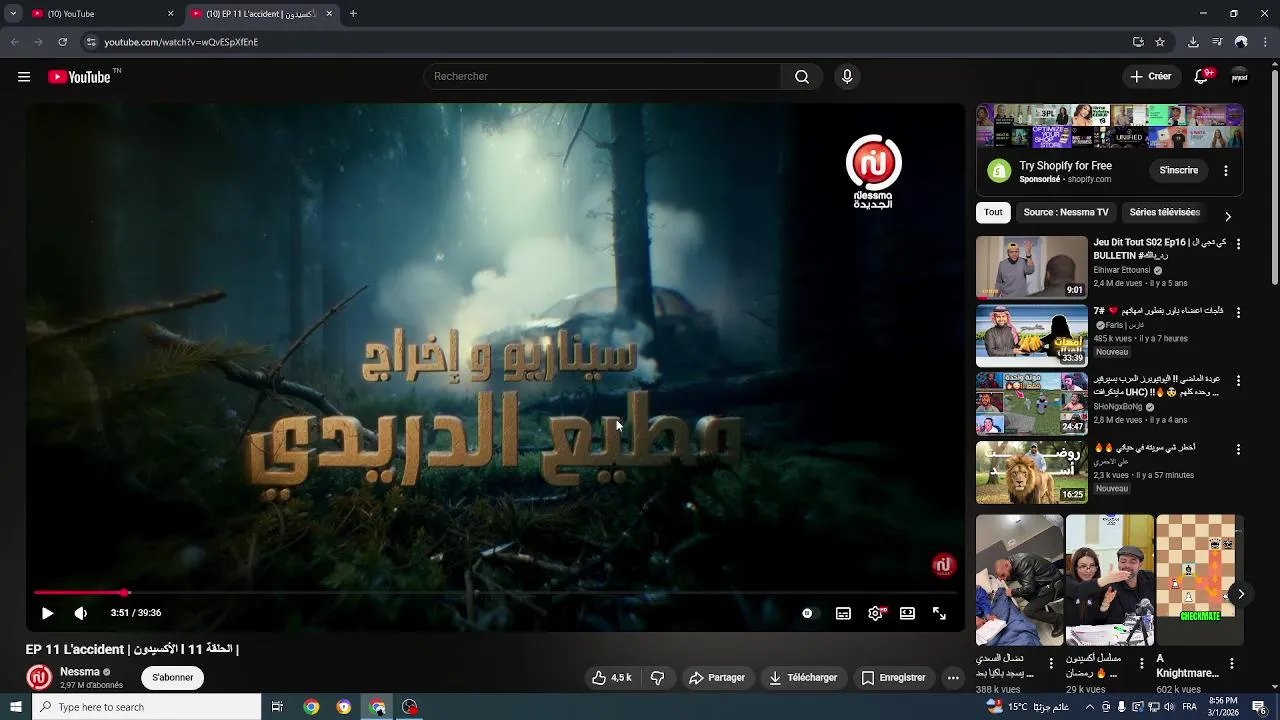
Task: Share the video with Partager
Action: (x=717, y=677)
